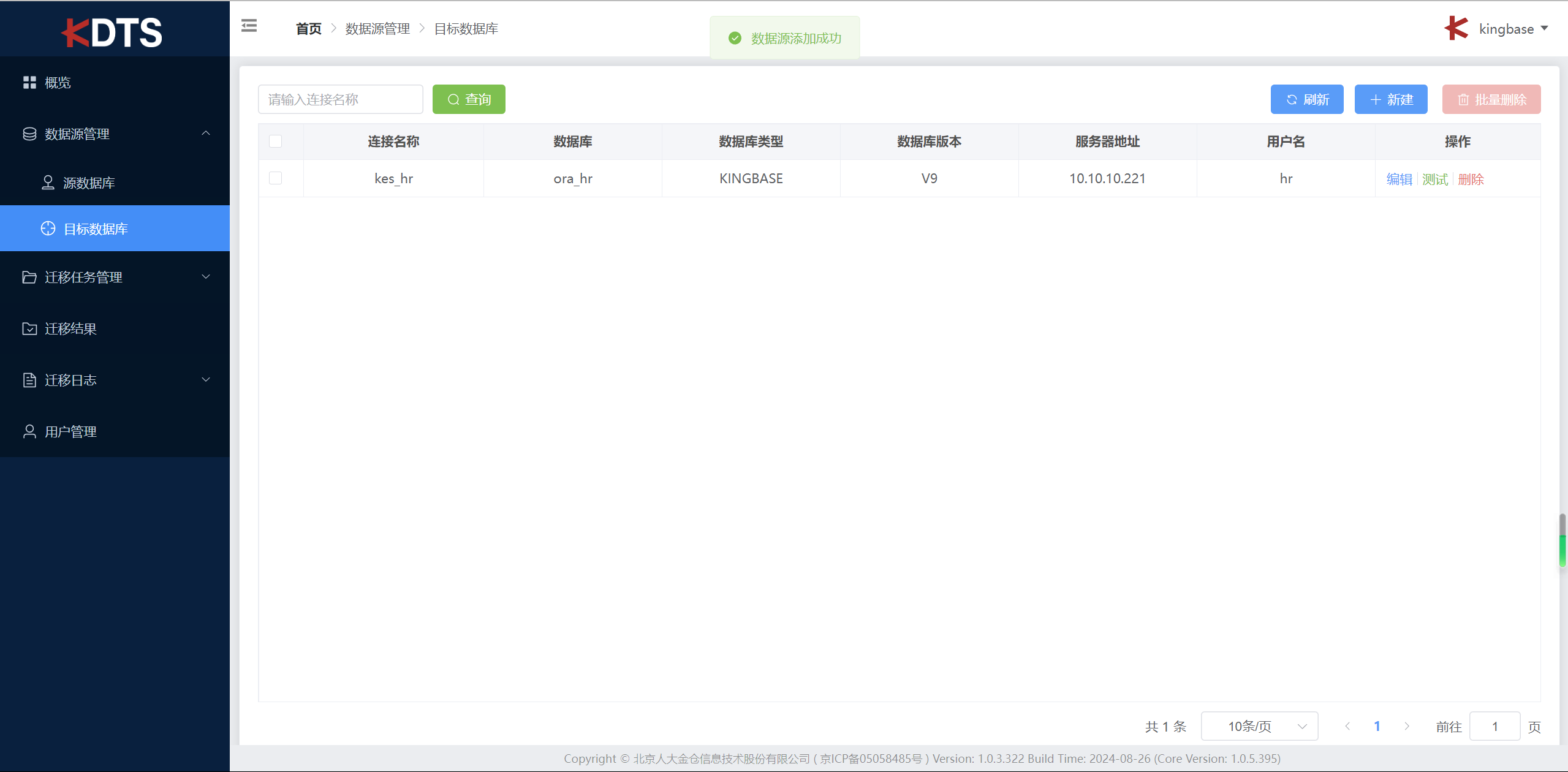
Task: Open the 10条/页 page size dropdown
Action: 1260,726
